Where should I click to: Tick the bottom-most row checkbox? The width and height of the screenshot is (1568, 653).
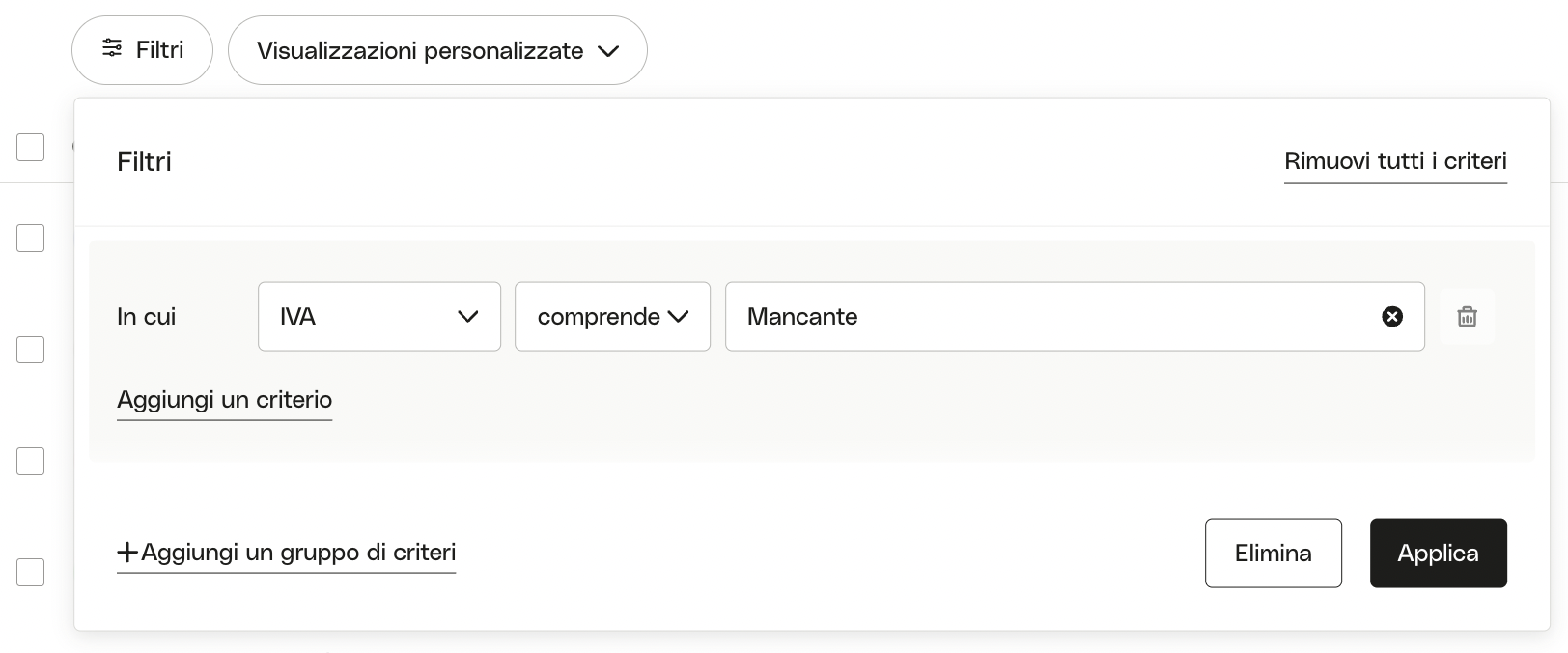(31, 572)
